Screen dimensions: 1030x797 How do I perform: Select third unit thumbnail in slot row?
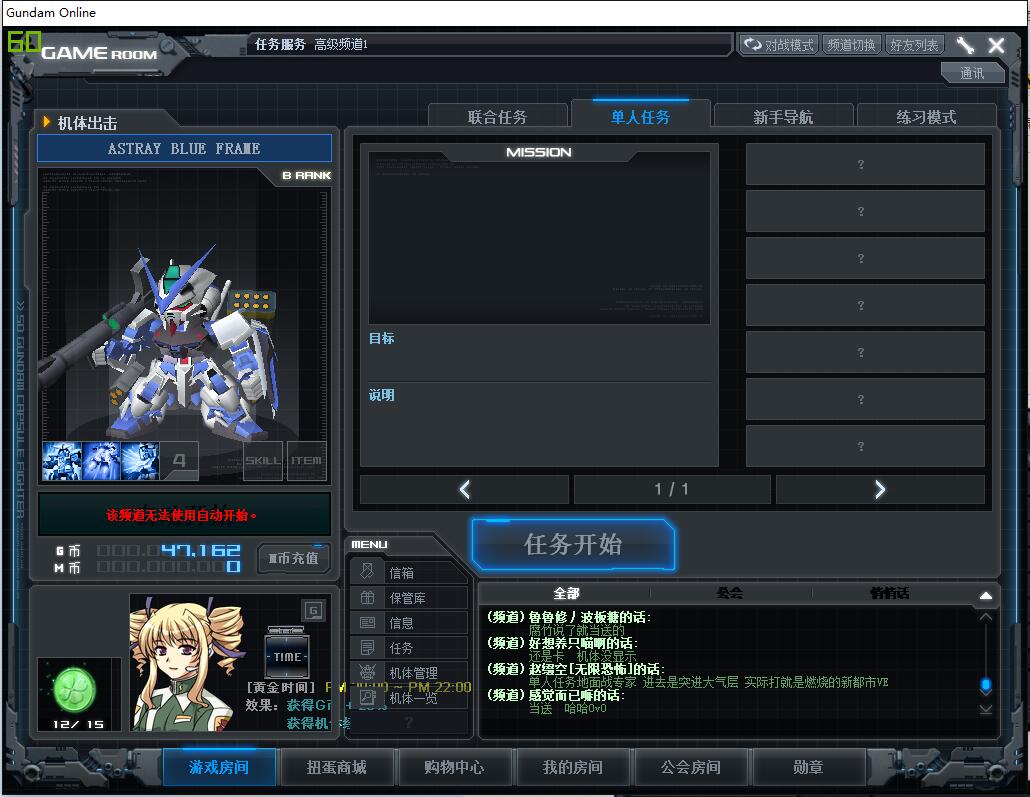coord(140,461)
